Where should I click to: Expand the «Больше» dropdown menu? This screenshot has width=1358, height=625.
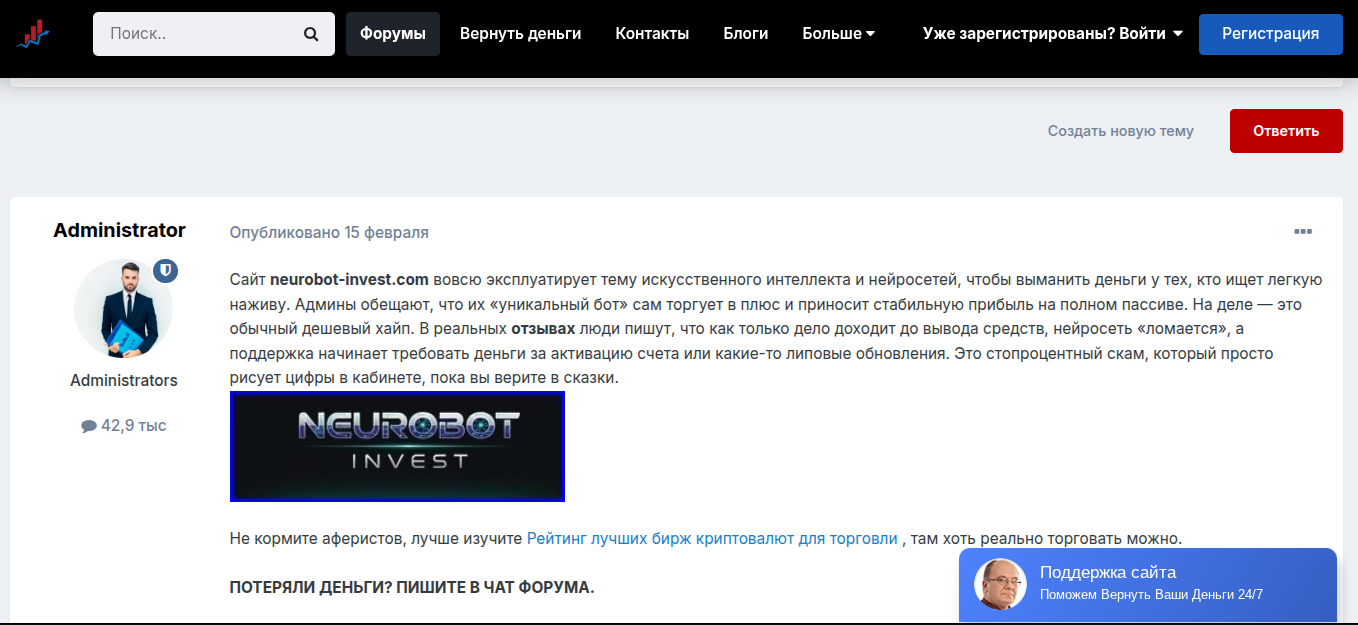[838, 32]
